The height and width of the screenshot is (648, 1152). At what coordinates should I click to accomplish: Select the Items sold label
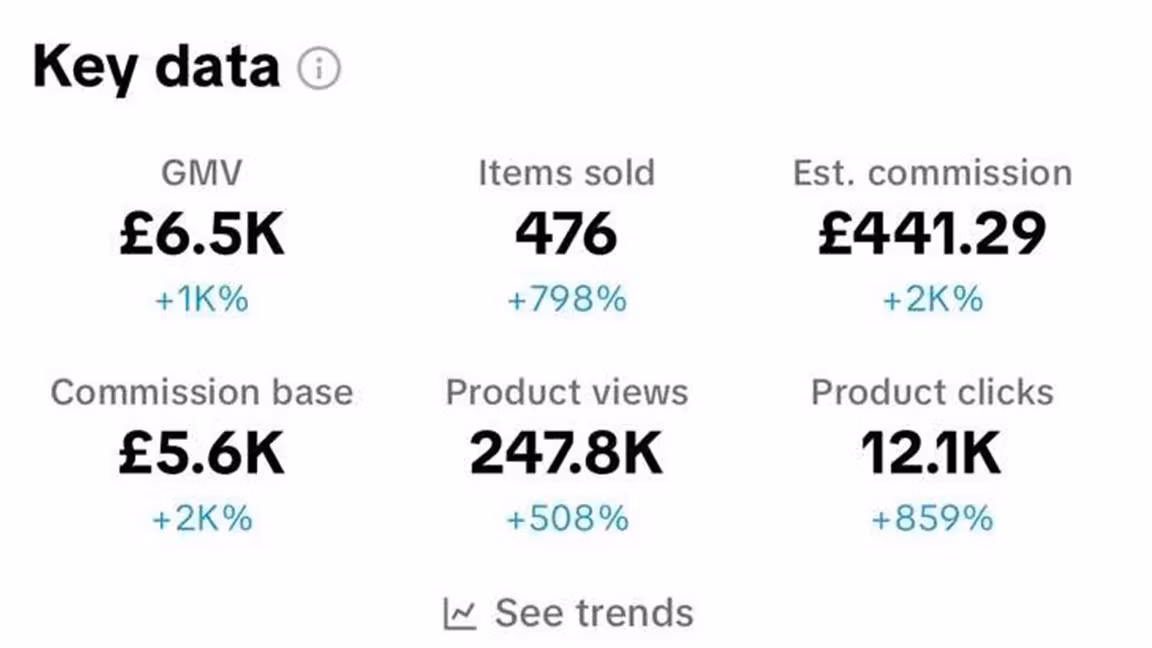coord(566,173)
